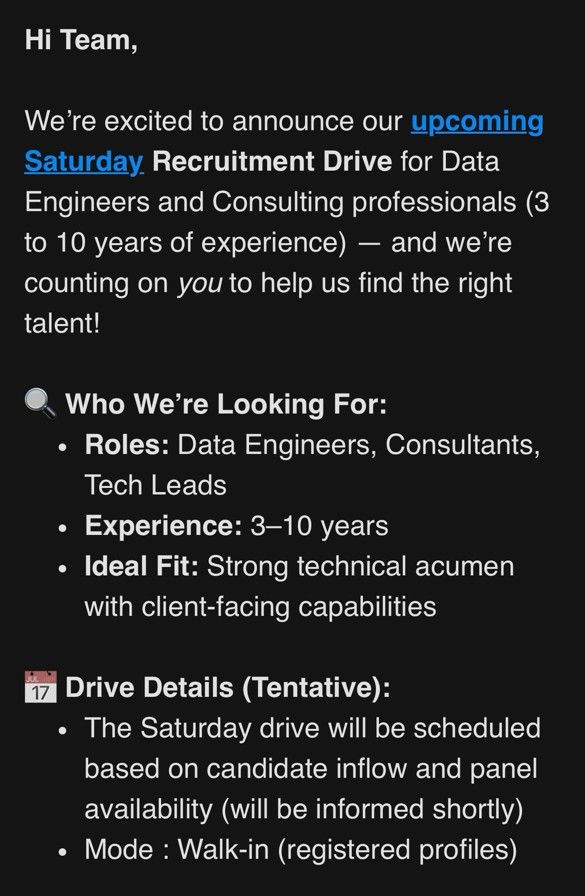Click the word 'talent!' ending the paragraph
This screenshot has height=896, width=585.
62,323
